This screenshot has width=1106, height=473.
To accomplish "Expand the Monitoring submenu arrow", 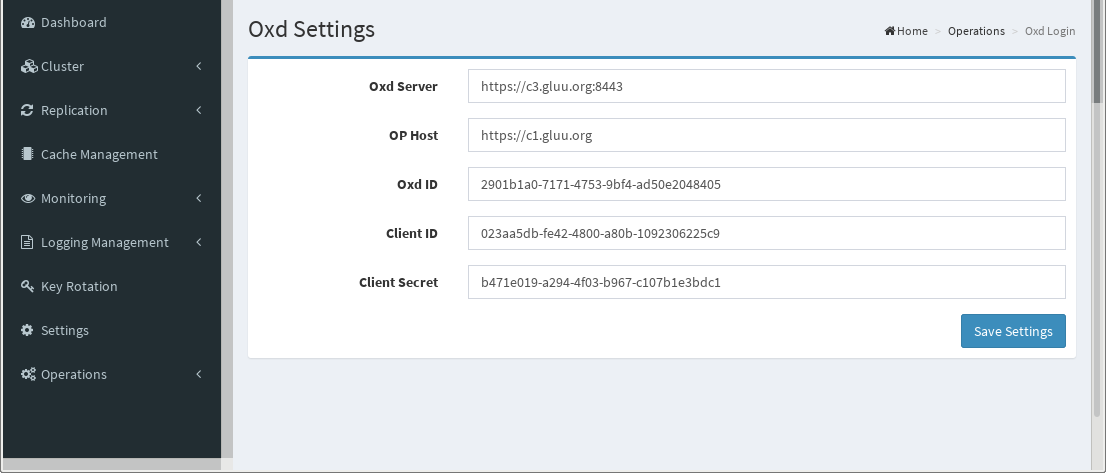I will 199,198.
